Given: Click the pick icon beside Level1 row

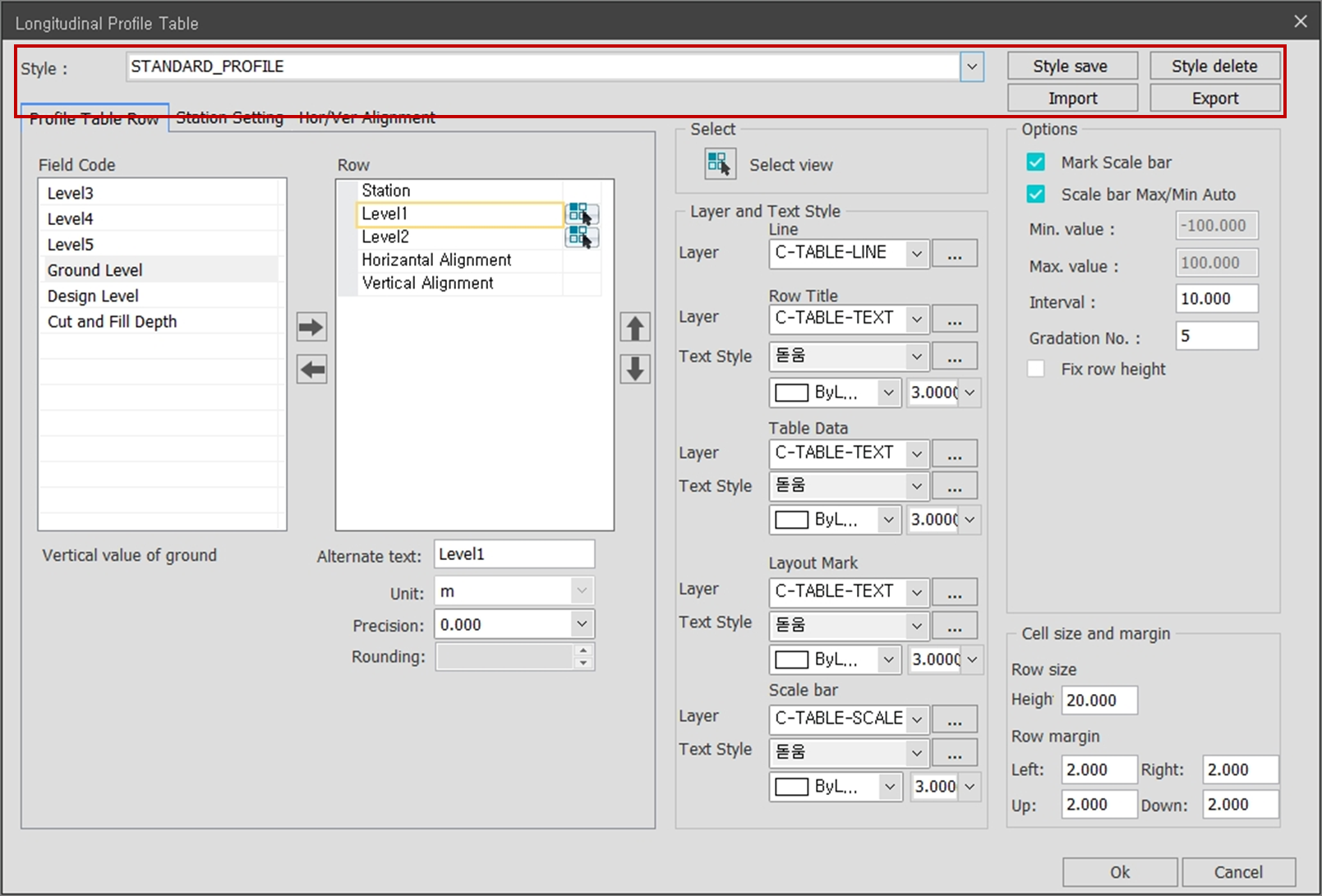Looking at the screenshot, I should pyautogui.click(x=581, y=214).
